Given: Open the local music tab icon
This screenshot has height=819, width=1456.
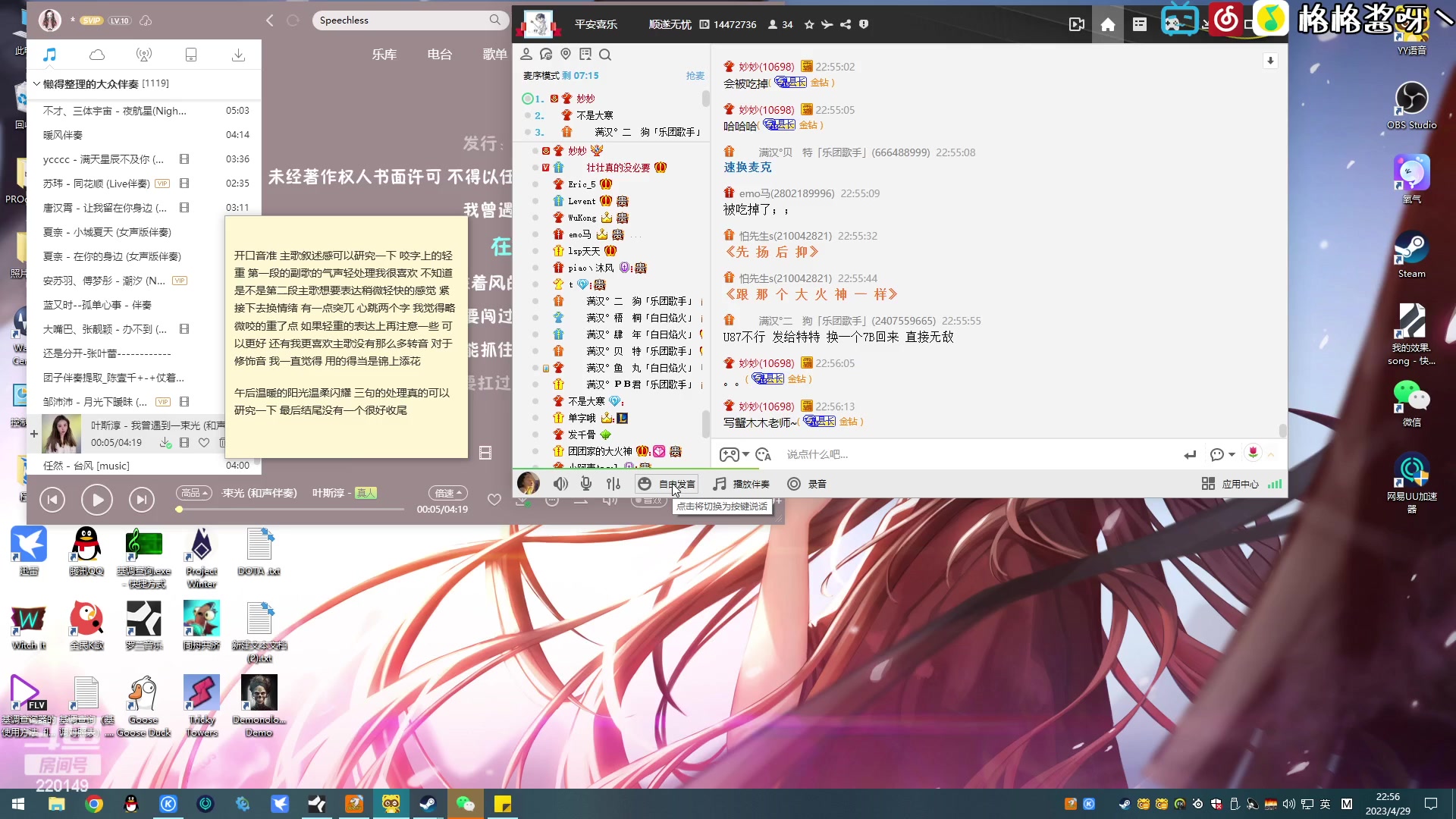Looking at the screenshot, I should pyautogui.click(x=49, y=55).
